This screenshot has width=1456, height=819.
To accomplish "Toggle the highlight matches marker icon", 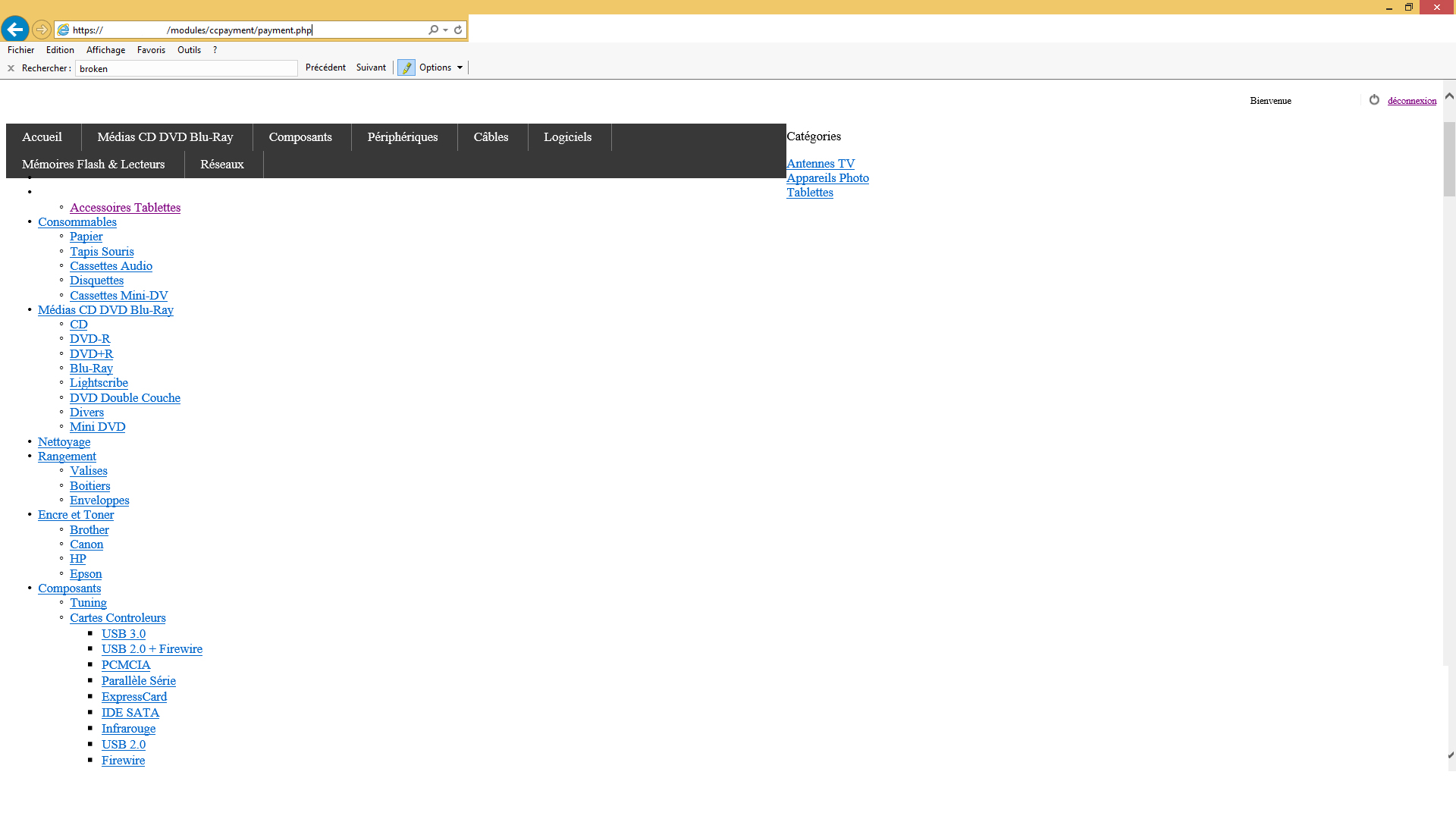I will [x=406, y=68].
